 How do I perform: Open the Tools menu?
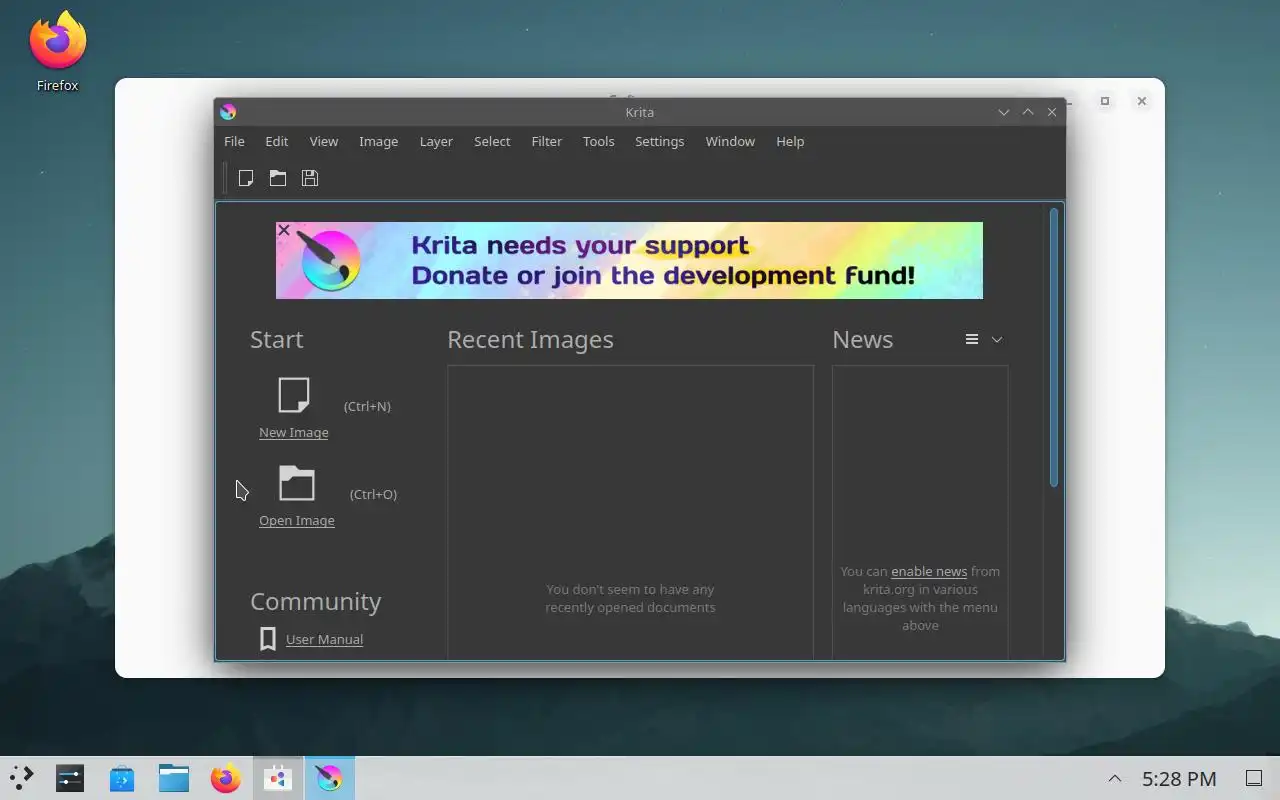coord(599,141)
